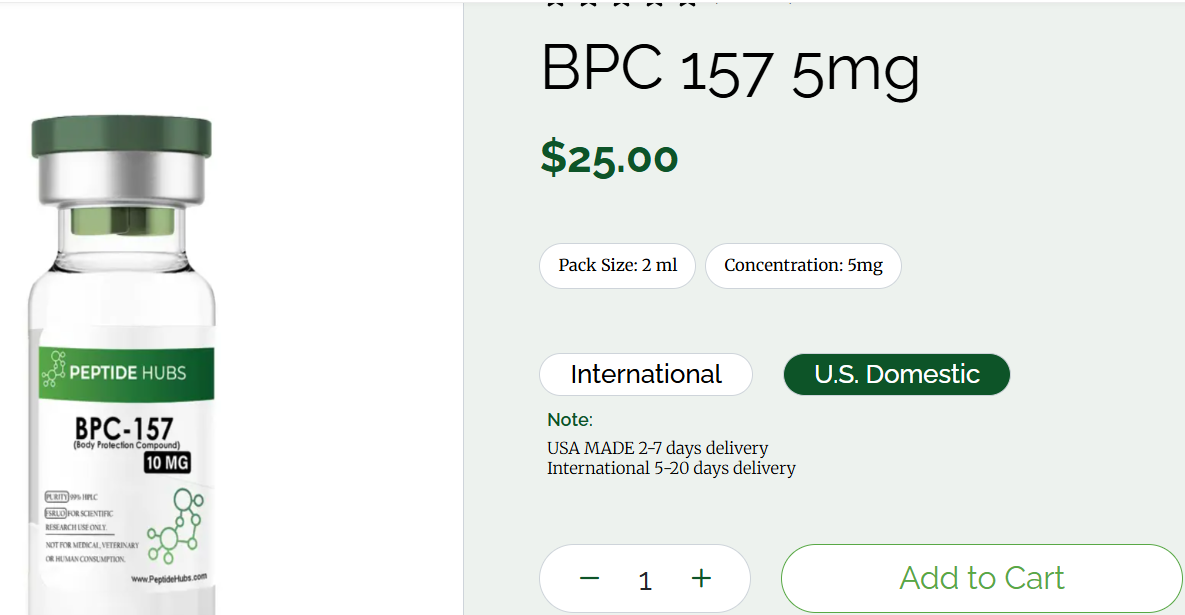
Task: Click the Note label under shipping options
Action: click(x=569, y=420)
